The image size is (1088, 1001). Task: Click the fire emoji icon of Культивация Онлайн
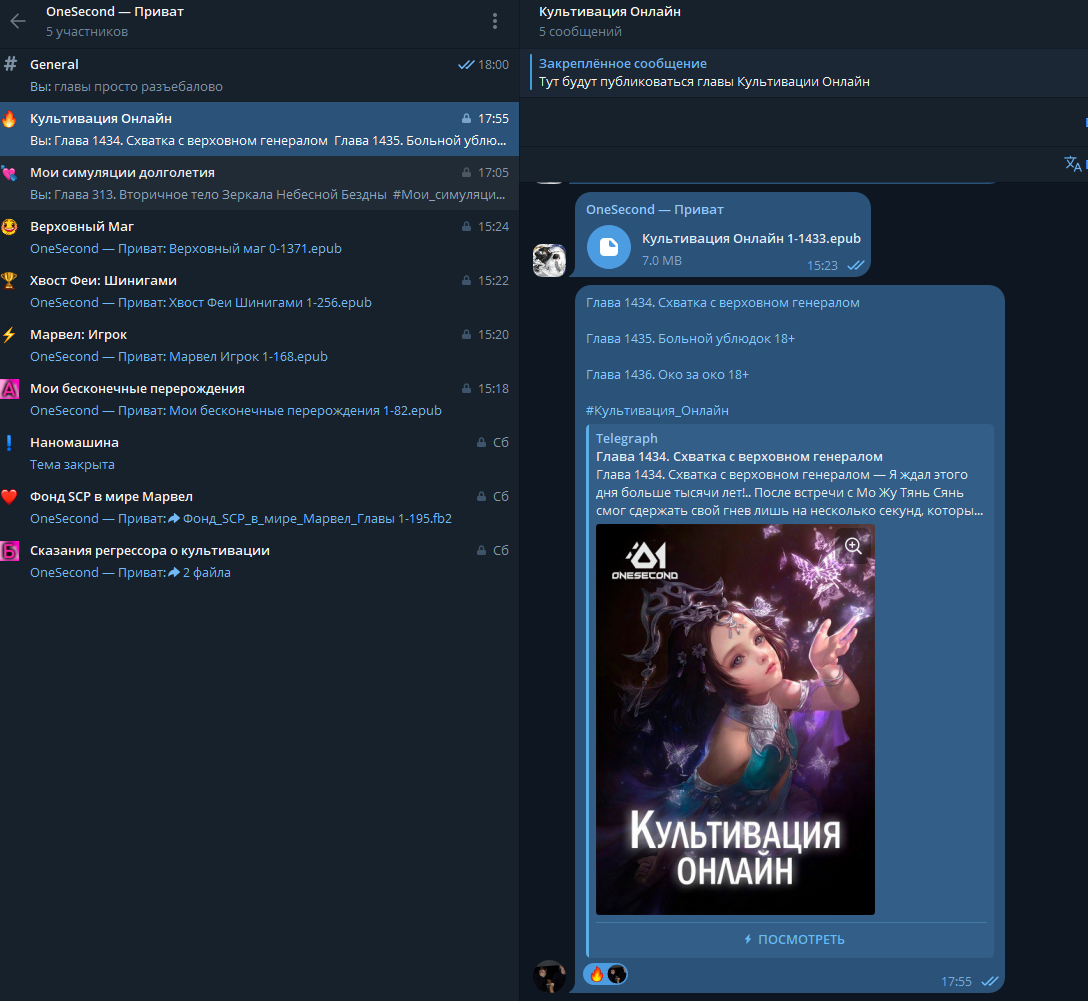click(x=9, y=119)
